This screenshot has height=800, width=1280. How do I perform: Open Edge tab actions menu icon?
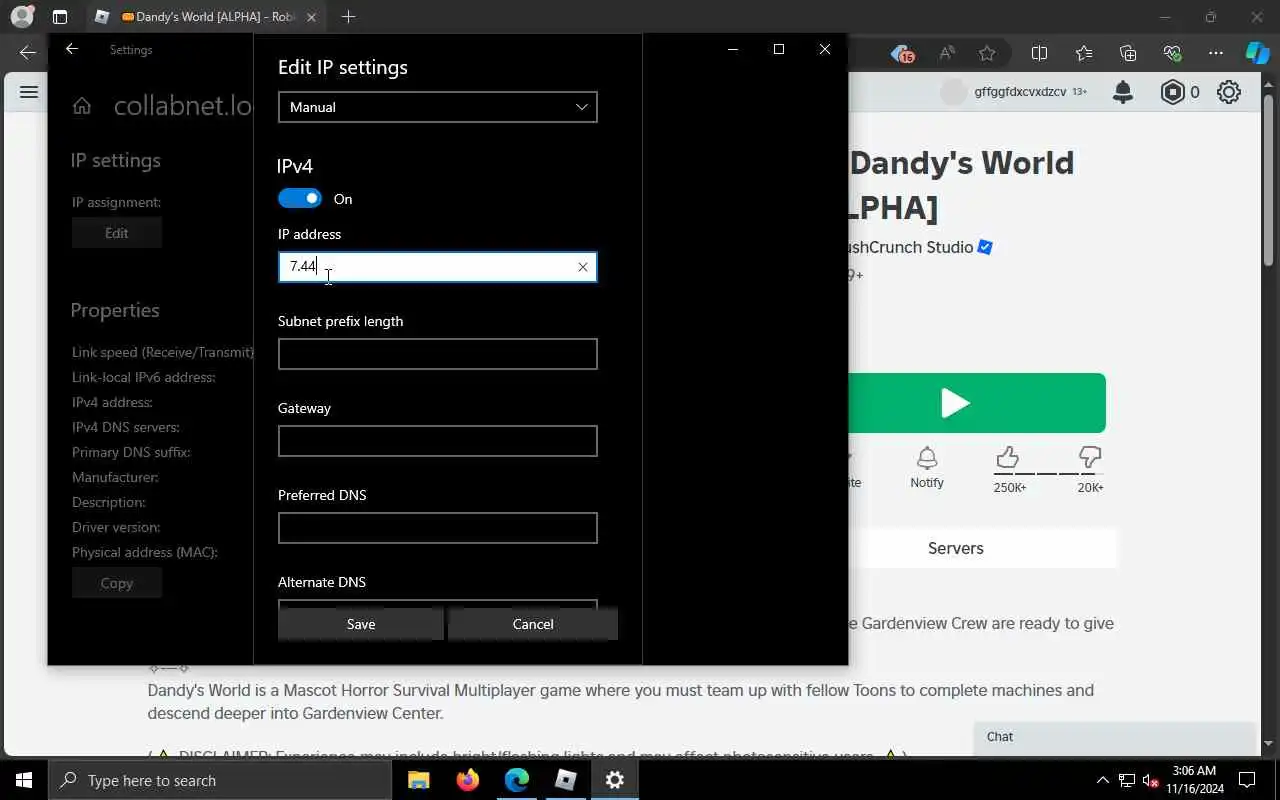[x=60, y=17]
